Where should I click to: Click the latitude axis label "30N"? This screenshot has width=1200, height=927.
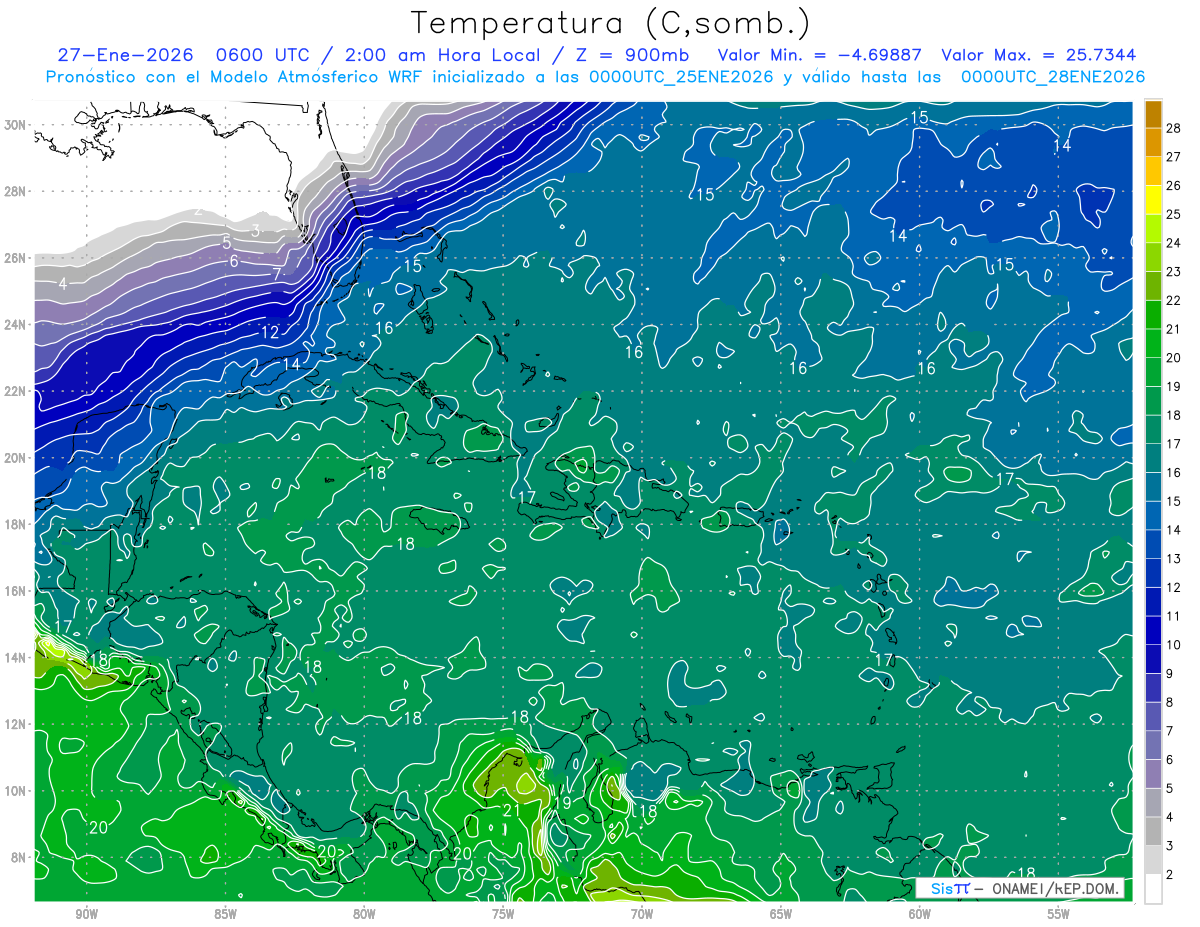pos(15,125)
